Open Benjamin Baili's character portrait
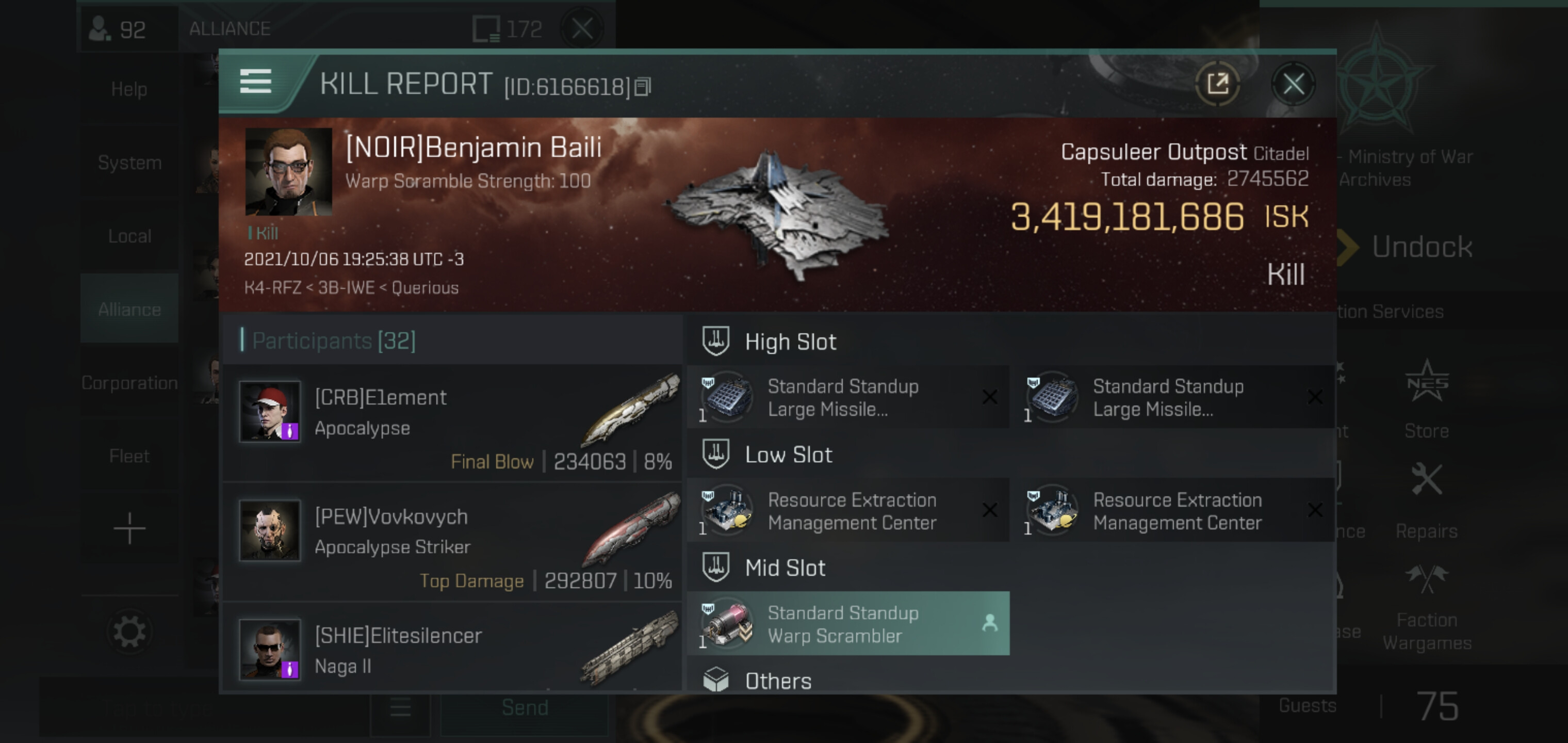The width and height of the screenshot is (1568, 743). click(288, 172)
